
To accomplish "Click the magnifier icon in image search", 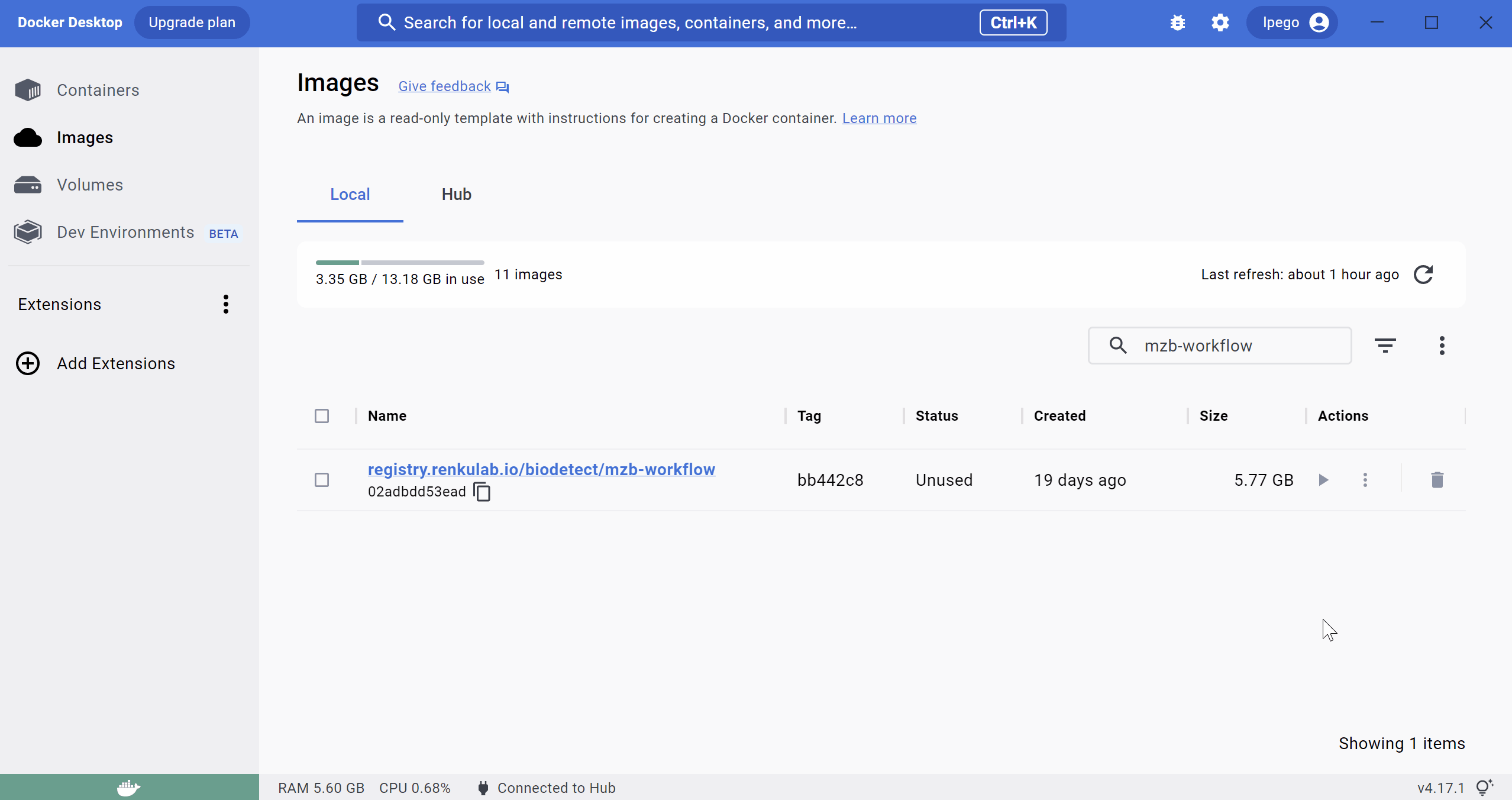I will pos(1118,345).
